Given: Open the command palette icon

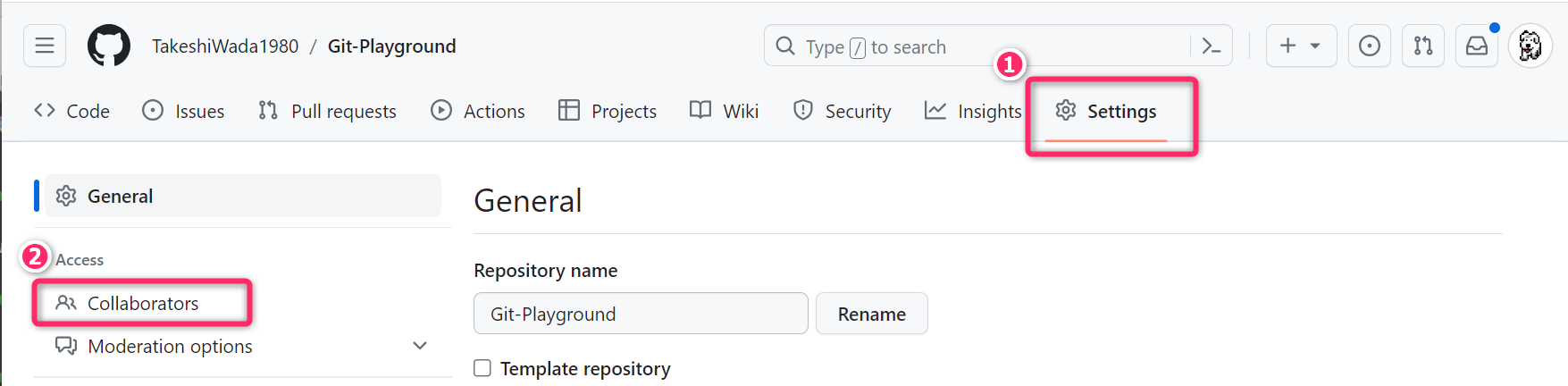Looking at the screenshot, I should tap(1212, 46).
